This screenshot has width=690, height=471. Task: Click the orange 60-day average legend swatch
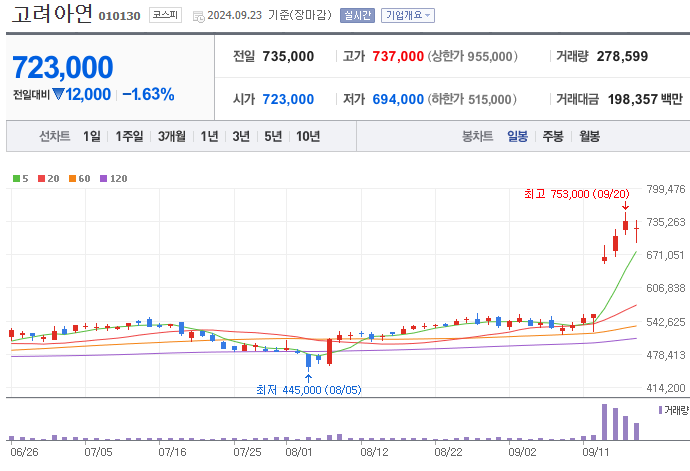73,179
